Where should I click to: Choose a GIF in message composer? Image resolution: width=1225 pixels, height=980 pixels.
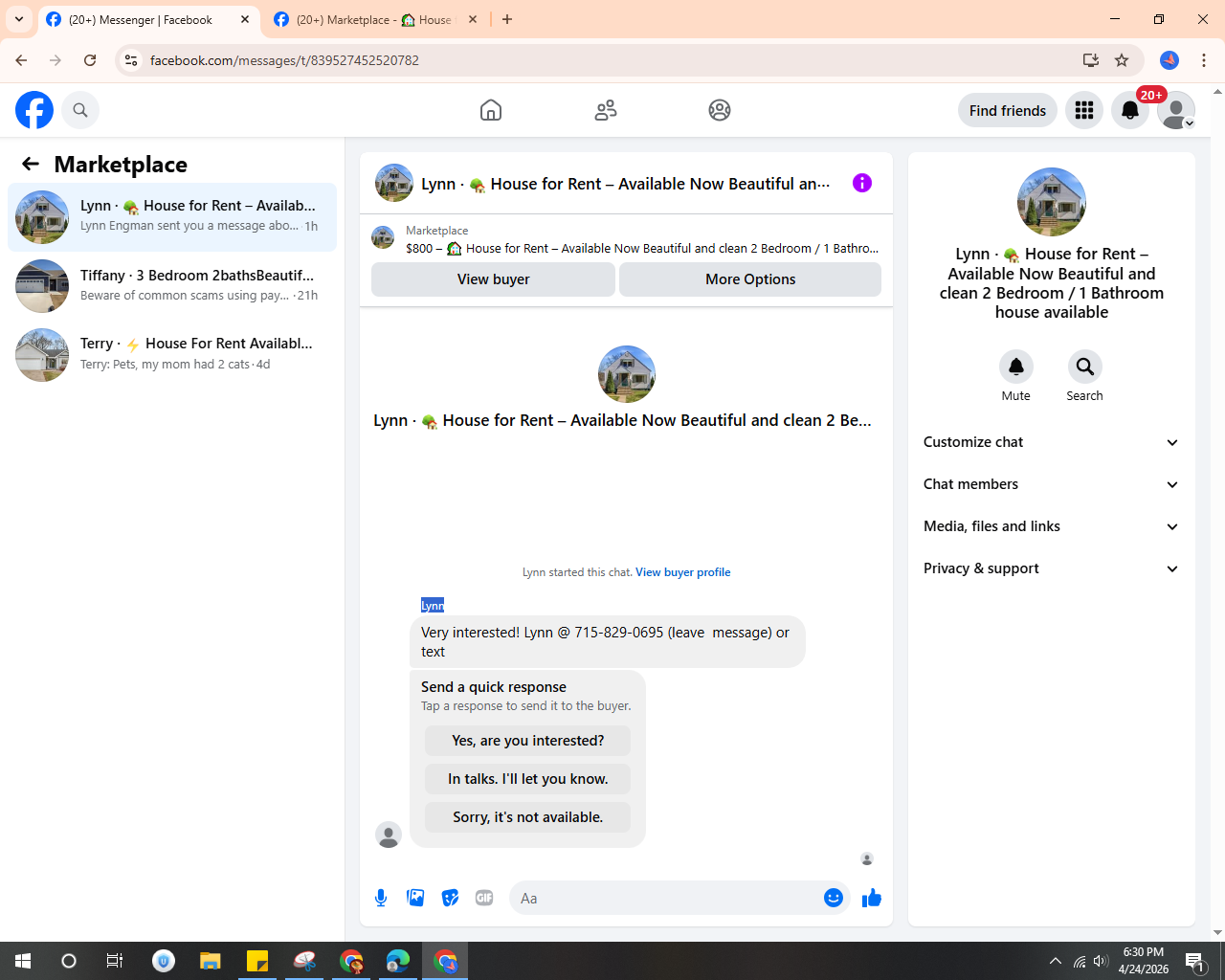(x=484, y=898)
